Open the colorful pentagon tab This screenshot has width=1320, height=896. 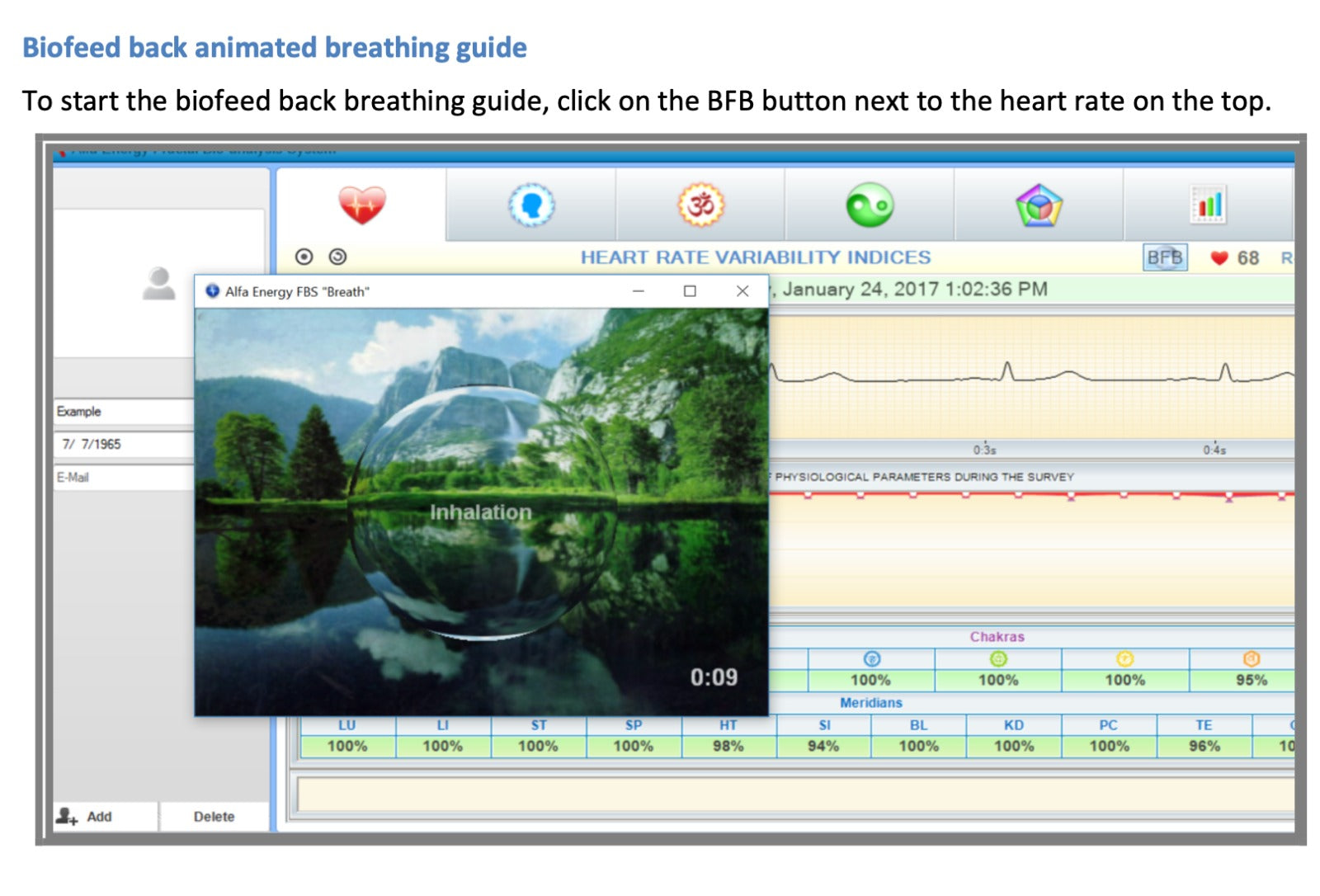click(1039, 205)
